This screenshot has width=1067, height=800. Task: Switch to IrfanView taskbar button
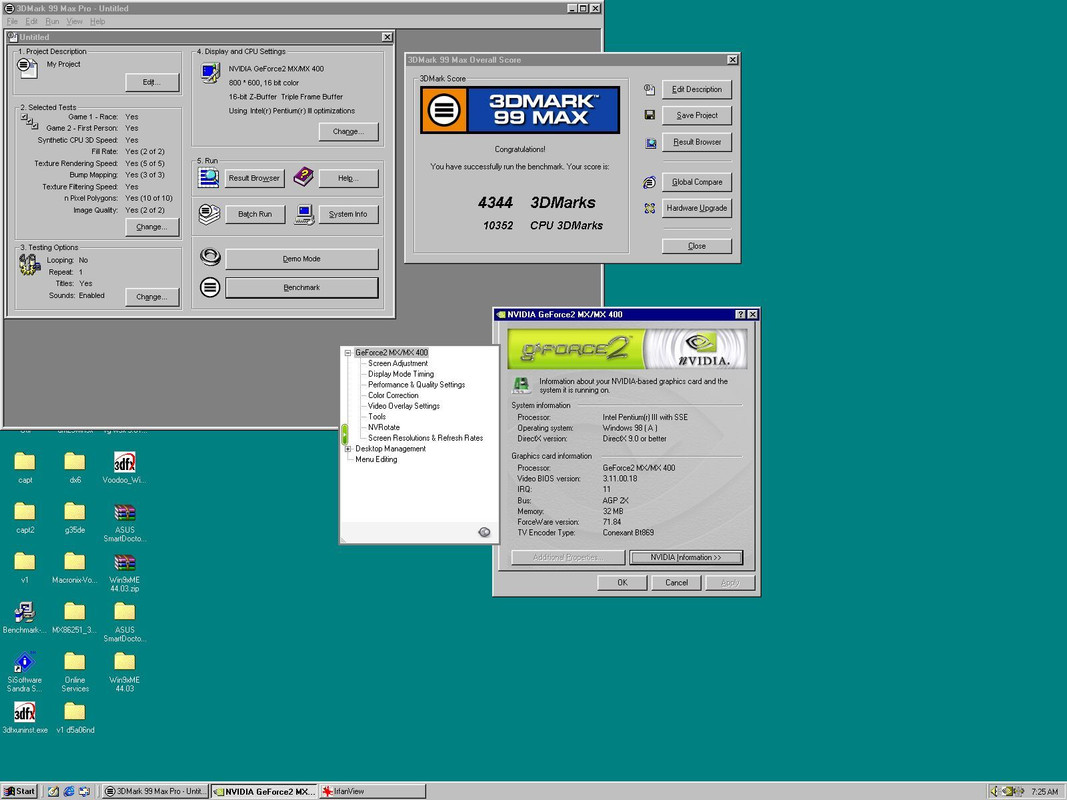click(372, 791)
